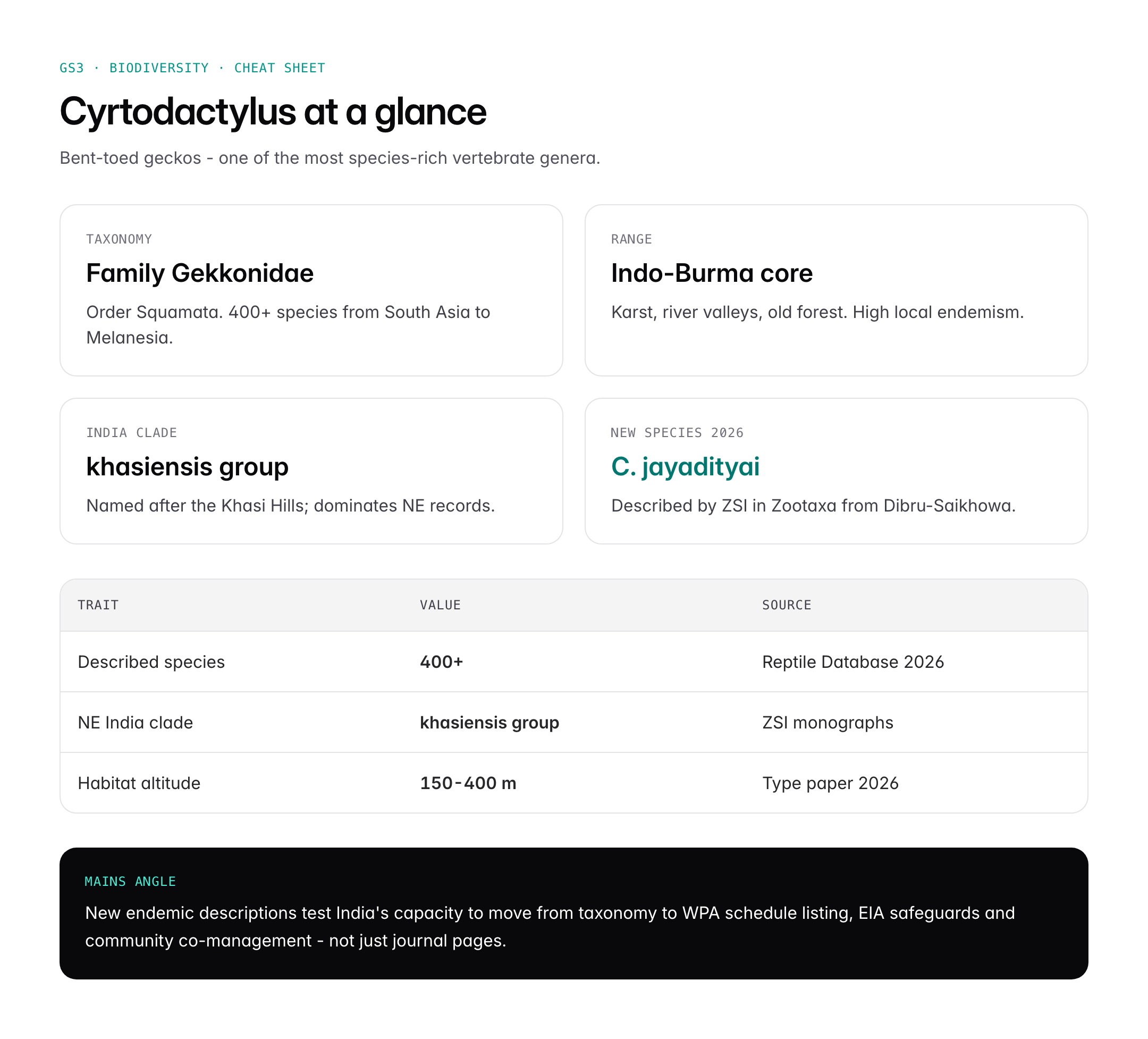
Task: Click Reptile Database 2026 source
Action: [852, 662]
